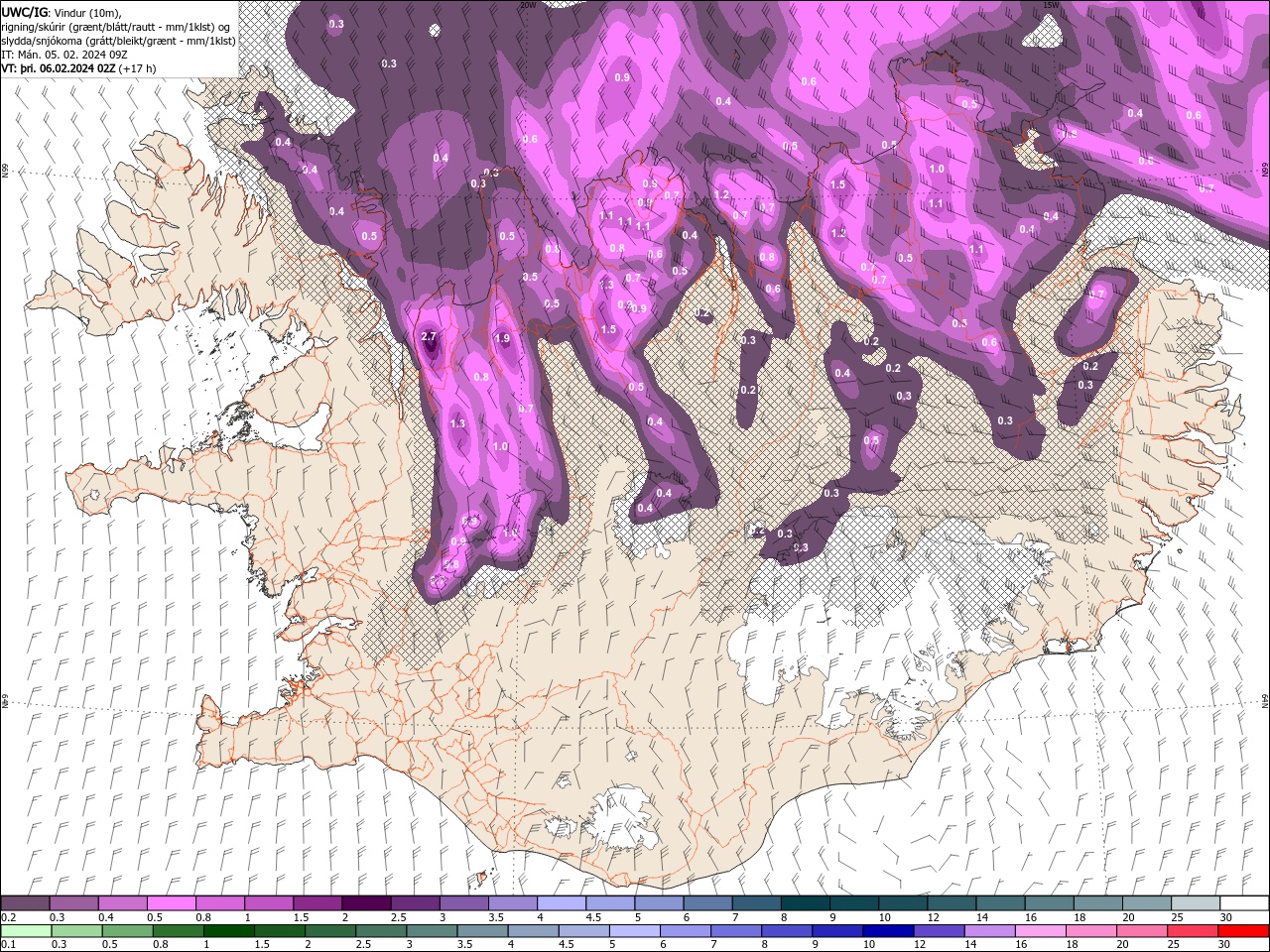The height and width of the screenshot is (952, 1270).
Task: Pick rain-scale deep blue swatch between 10 and 12
Action: tap(889, 930)
